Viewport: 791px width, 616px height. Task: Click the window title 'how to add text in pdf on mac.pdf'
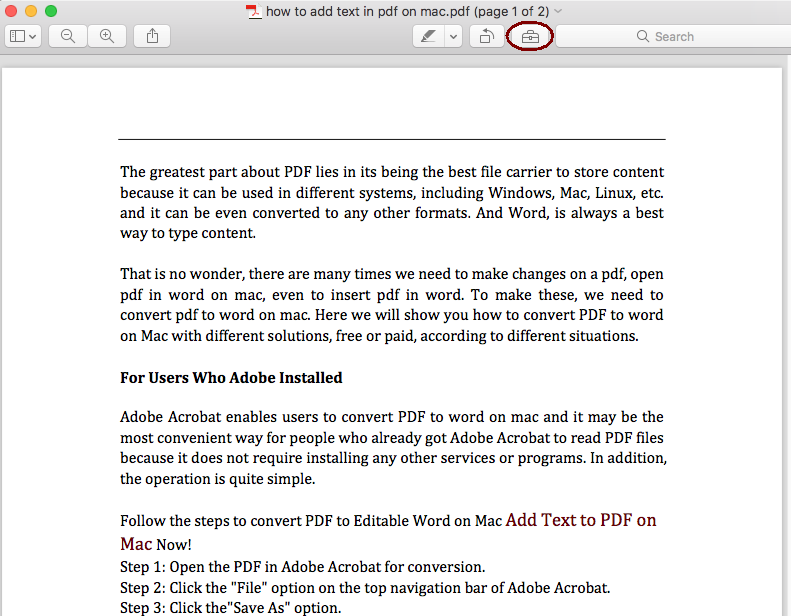(368, 11)
